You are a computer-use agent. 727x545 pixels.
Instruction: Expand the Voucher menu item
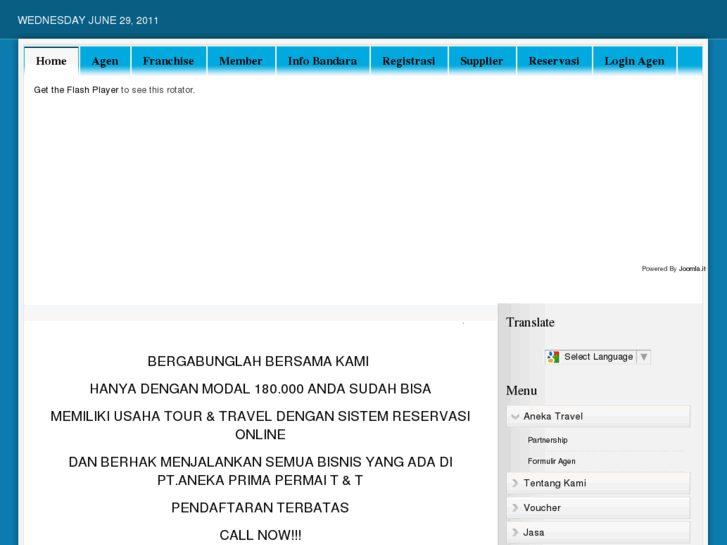click(598, 507)
